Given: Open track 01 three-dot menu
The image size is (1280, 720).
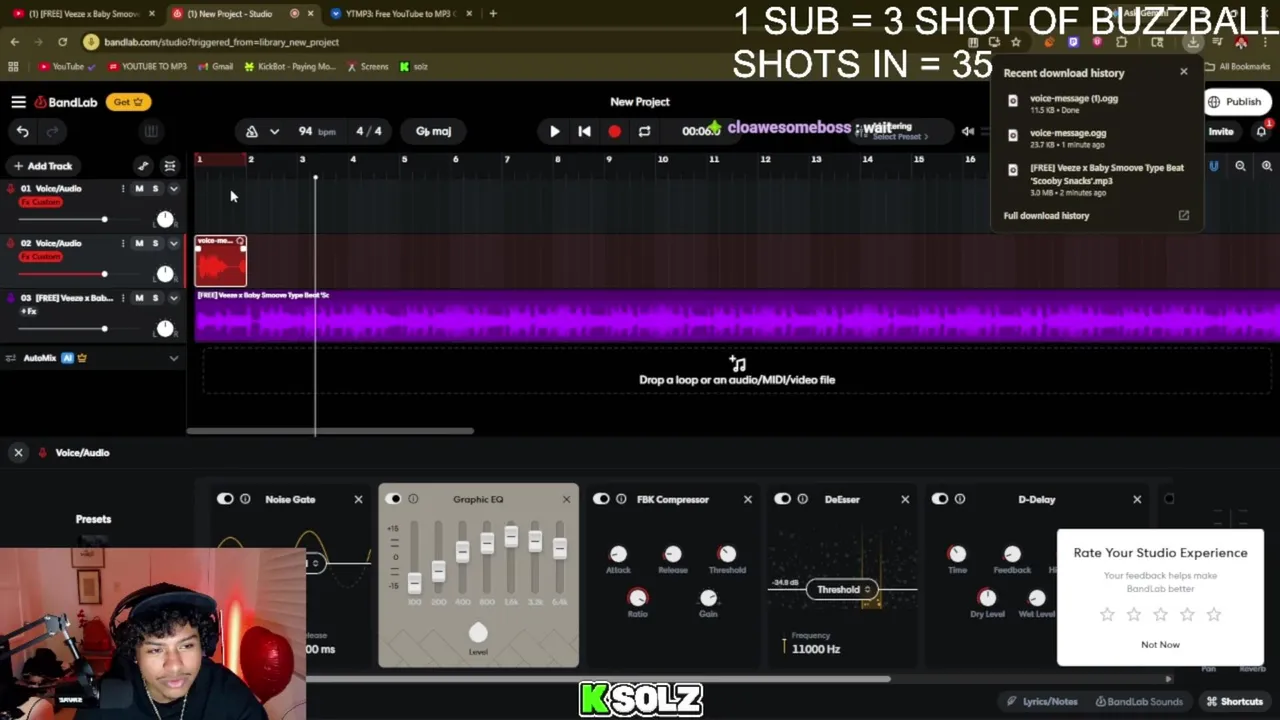Looking at the screenshot, I should tap(123, 189).
